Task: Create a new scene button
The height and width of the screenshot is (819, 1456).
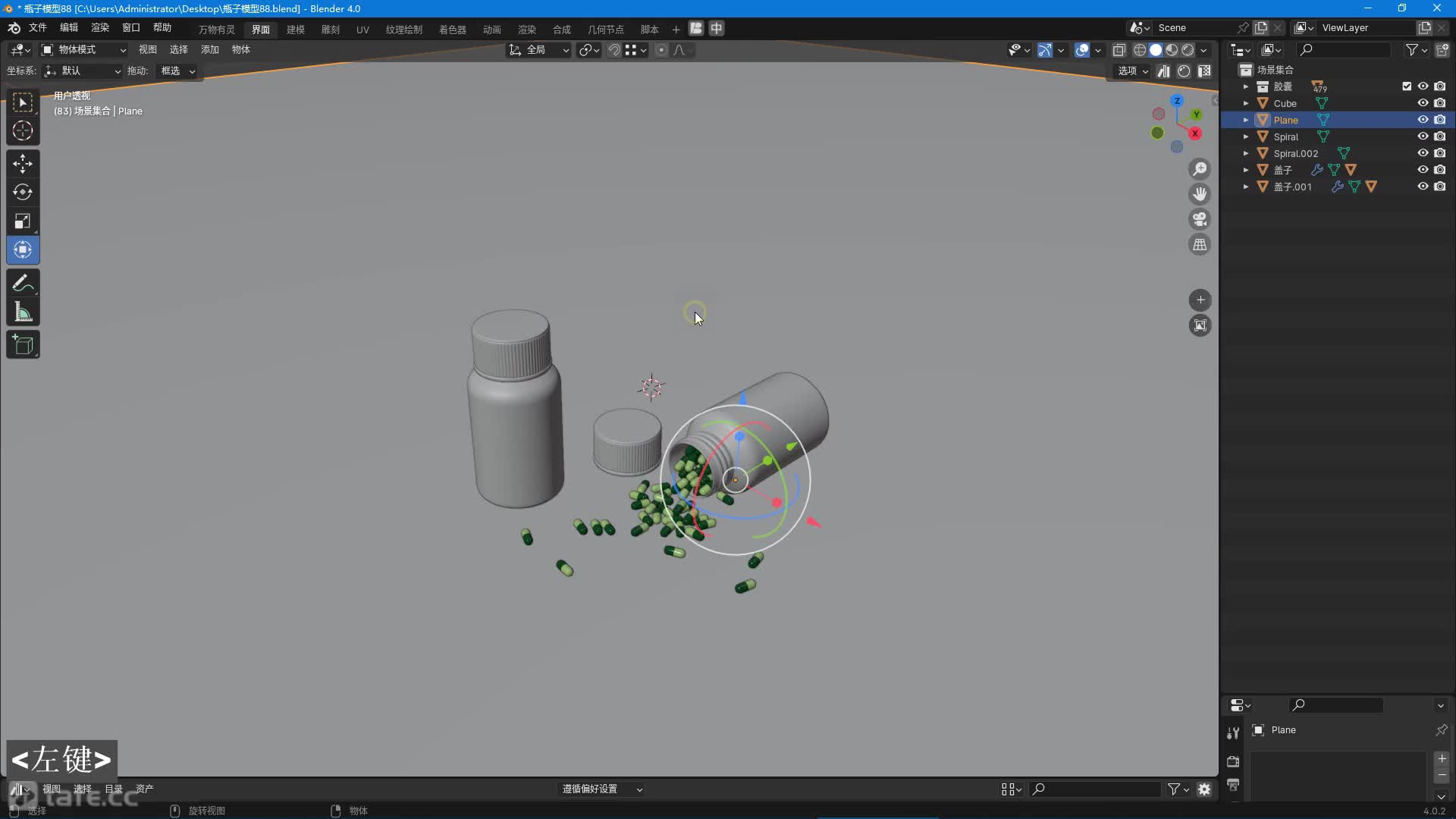Action: (1261, 28)
